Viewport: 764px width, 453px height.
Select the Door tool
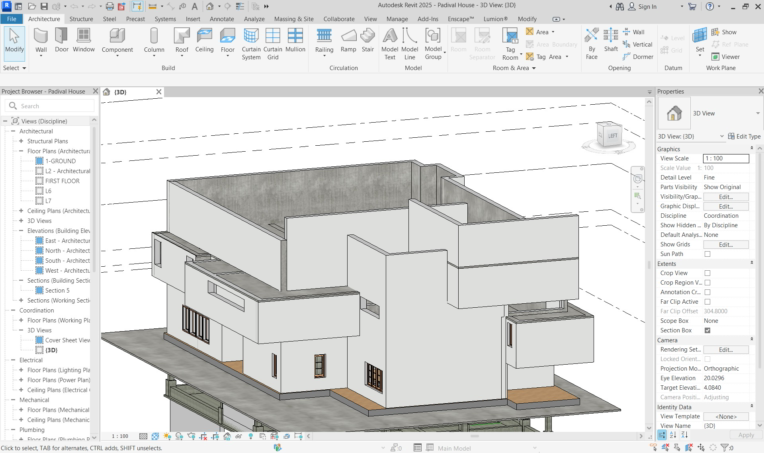point(61,40)
